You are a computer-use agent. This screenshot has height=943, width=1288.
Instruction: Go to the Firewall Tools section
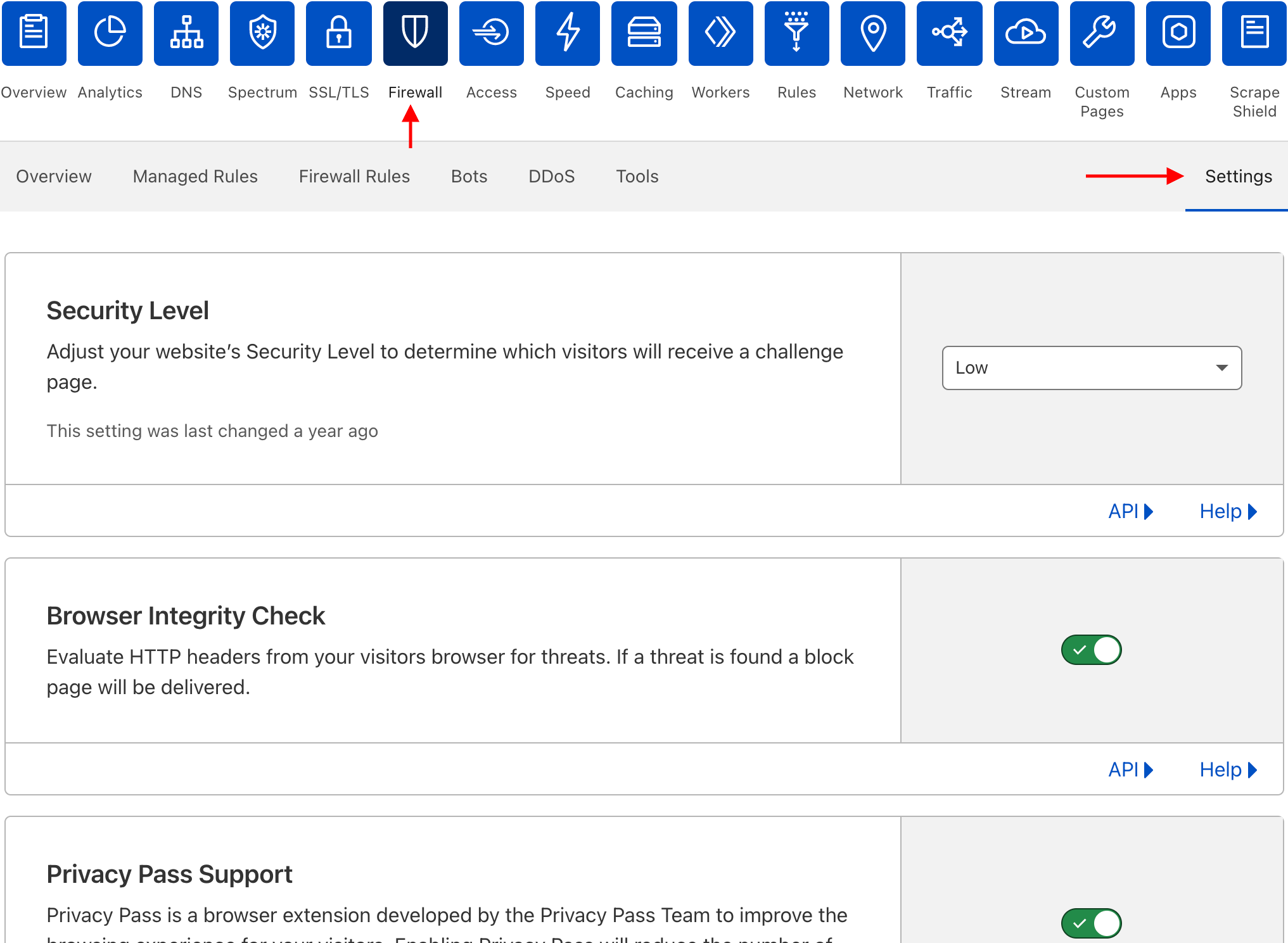[x=636, y=177]
